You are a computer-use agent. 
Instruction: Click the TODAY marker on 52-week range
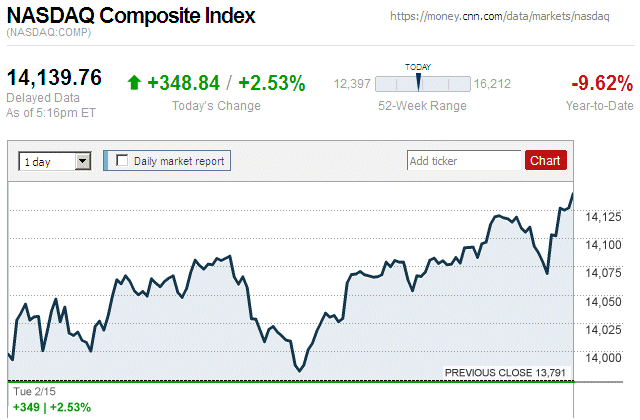tap(418, 80)
